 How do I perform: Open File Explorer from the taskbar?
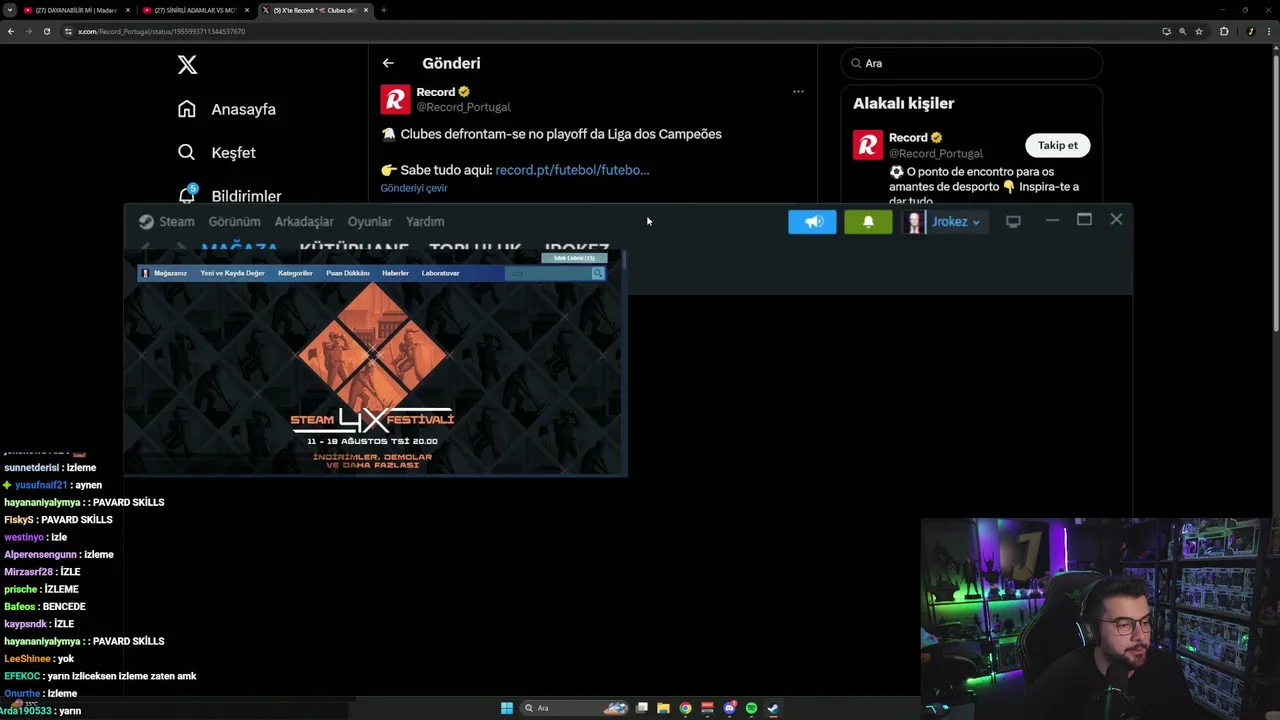click(663, 708)
